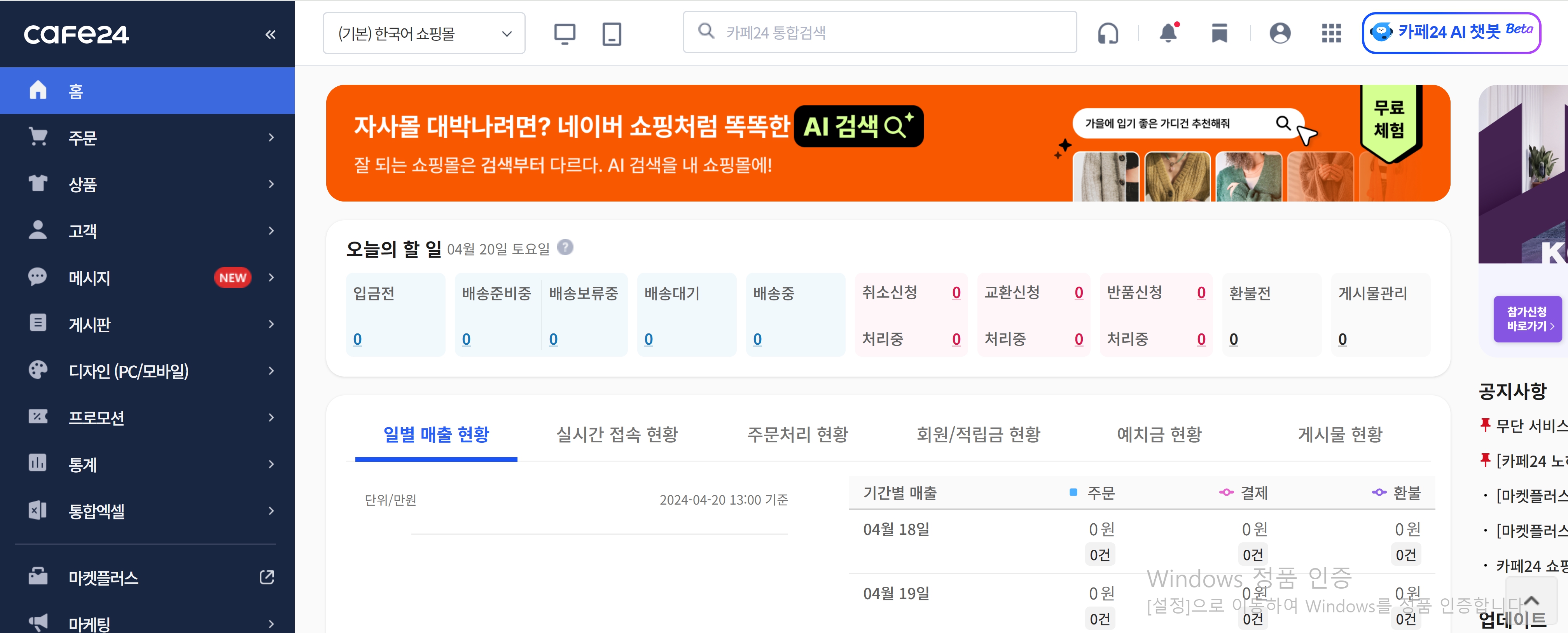Click 참가신청 바로가기 button
The height and width of the screenshot is (633, 1568).
(1528, 319)
